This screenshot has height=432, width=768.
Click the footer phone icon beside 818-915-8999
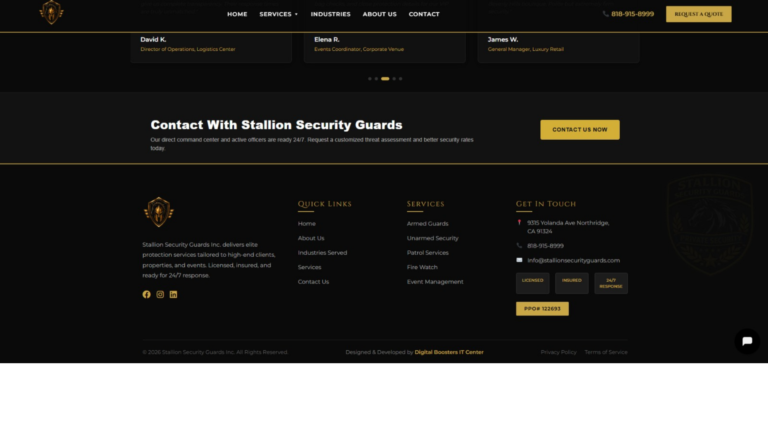519,245
